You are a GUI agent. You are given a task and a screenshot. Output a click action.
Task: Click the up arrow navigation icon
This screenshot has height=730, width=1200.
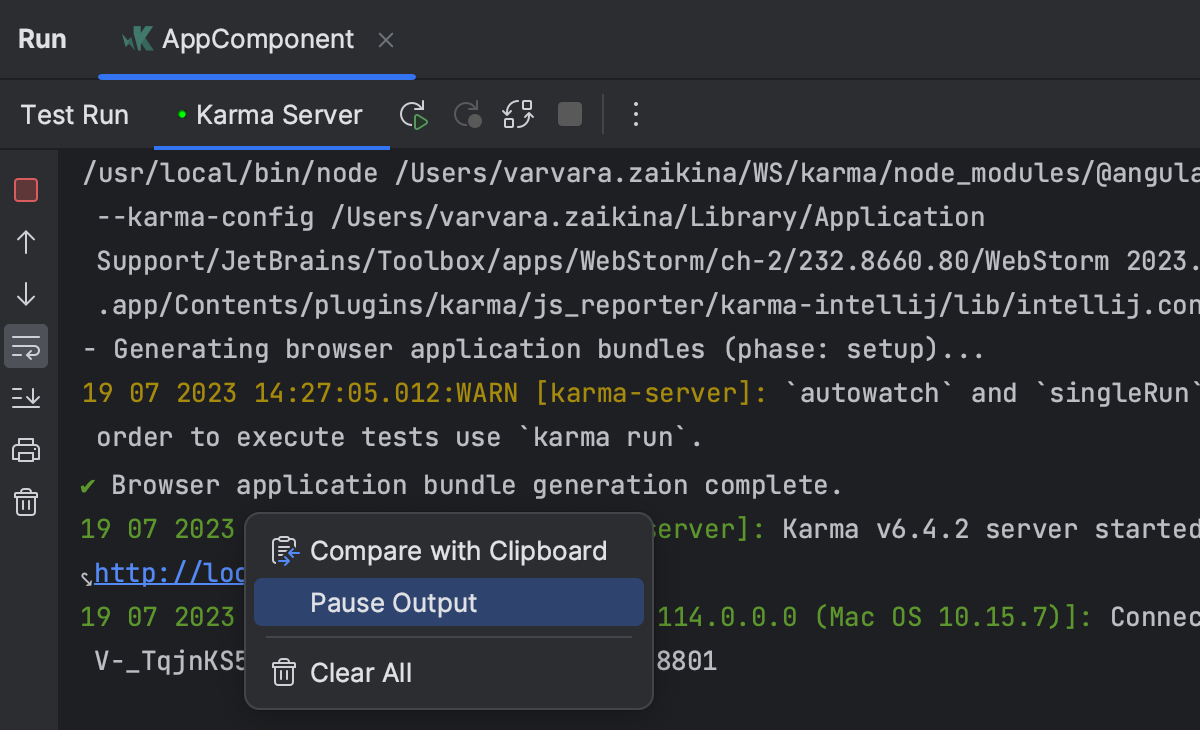[x=26, y=242]
